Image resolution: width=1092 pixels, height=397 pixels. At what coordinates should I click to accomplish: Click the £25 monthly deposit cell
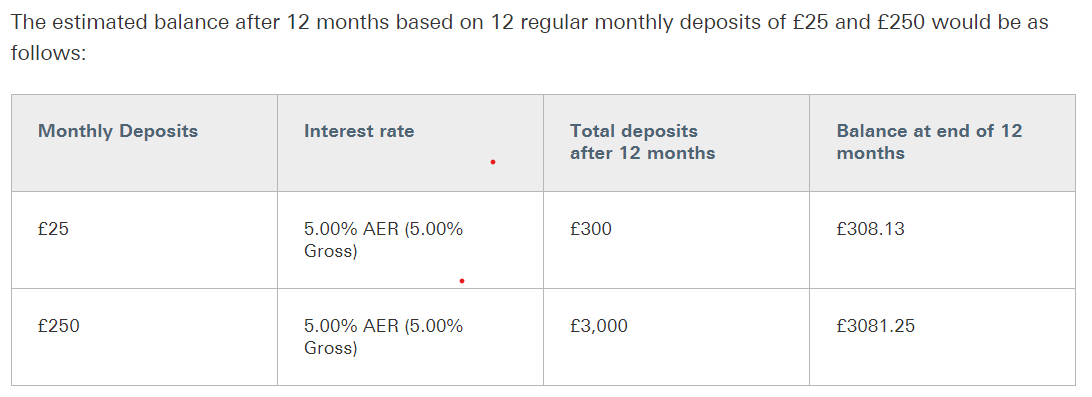(54, 228)
